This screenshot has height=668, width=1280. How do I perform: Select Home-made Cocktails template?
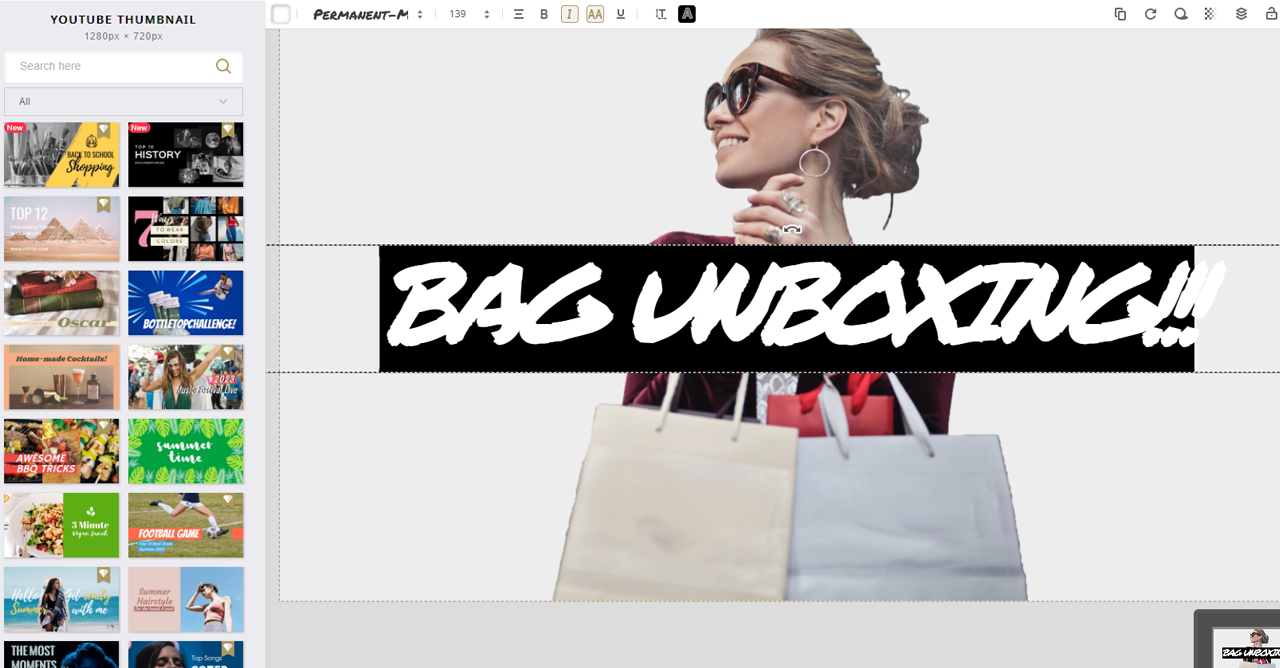tap(62, 377)
